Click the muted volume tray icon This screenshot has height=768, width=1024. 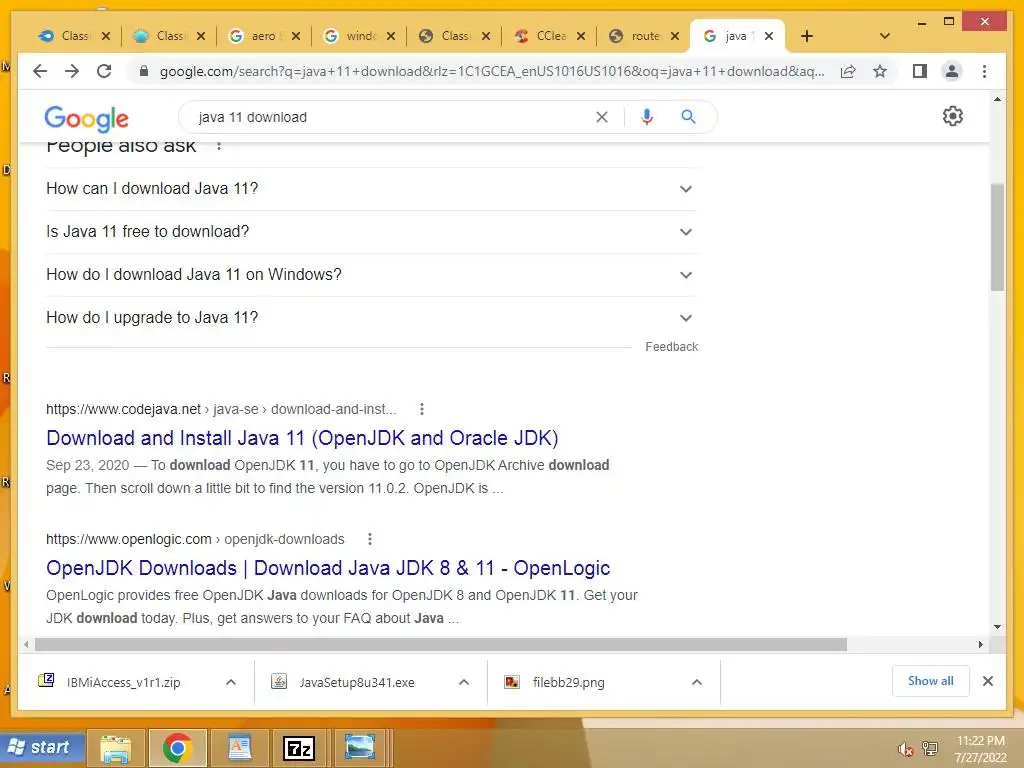[x=905, y=749]
